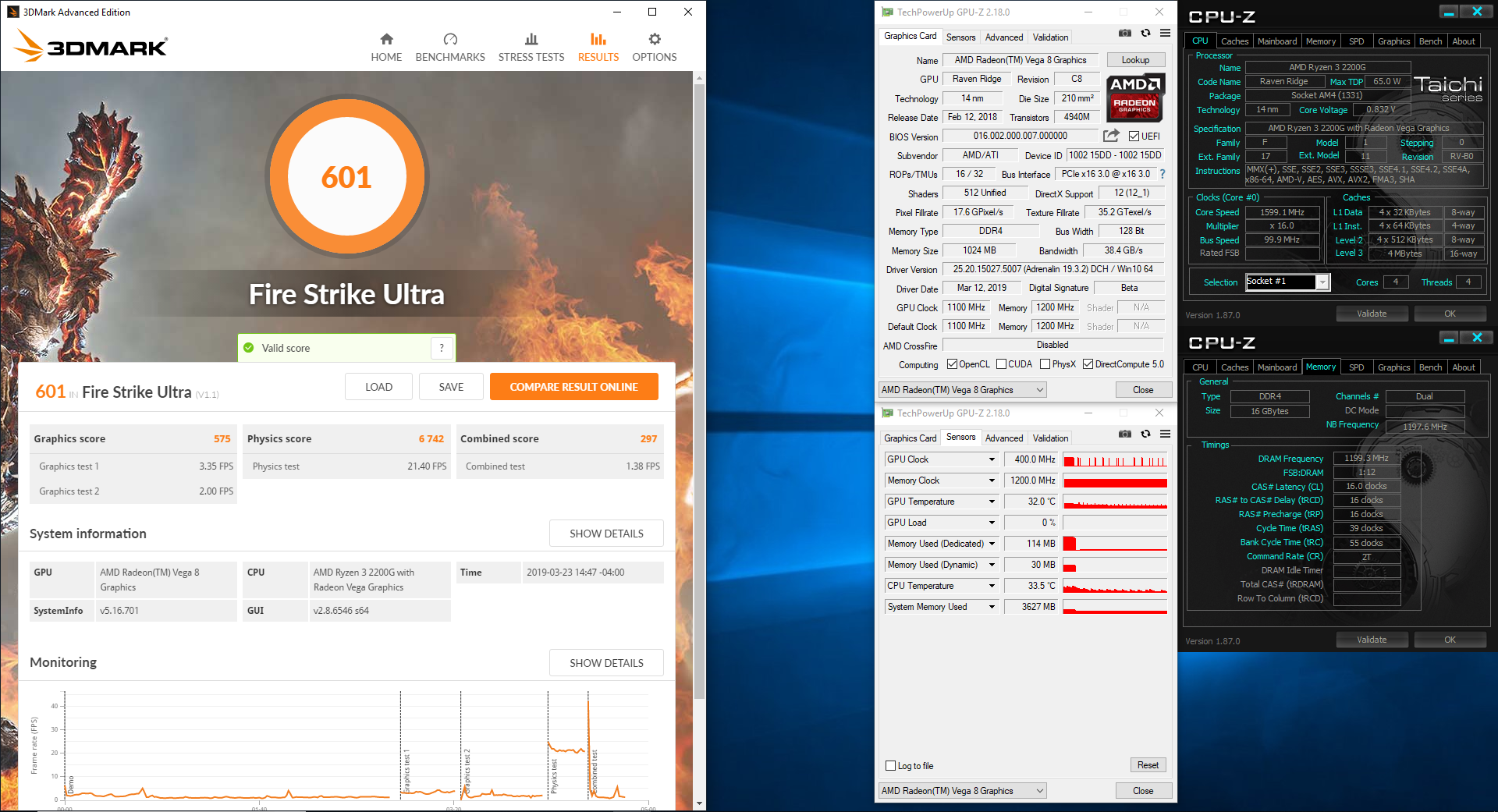Click the AMD Radeon Graphics logo
Viewport: 1498px width, 812px height.
[1135, 98]
